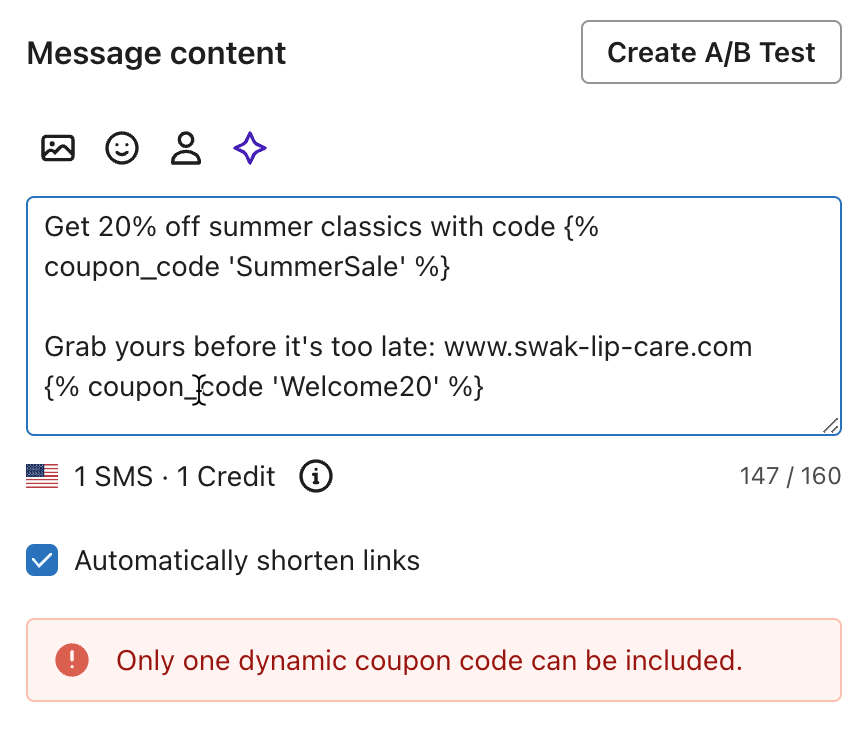Open the emoji picker
The image size is (860, 732).
pyautogui.click(x=122, y=149)
